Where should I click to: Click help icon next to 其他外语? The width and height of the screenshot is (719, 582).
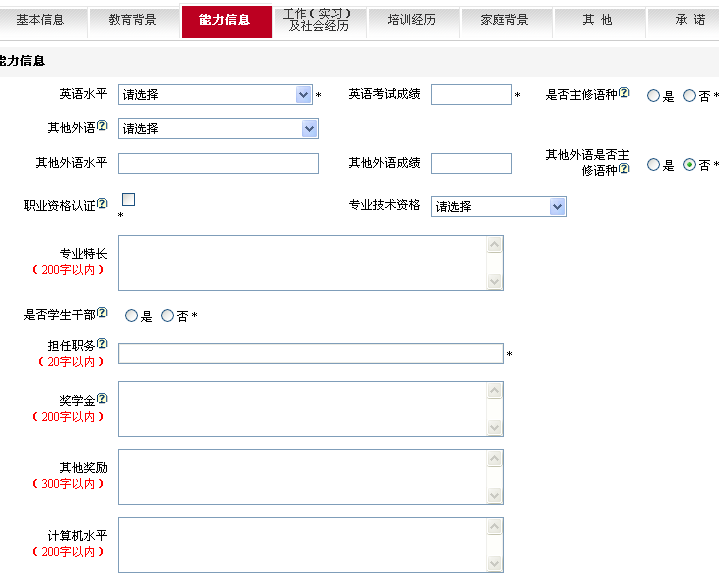pyautogui.click(x=102, y=127)
